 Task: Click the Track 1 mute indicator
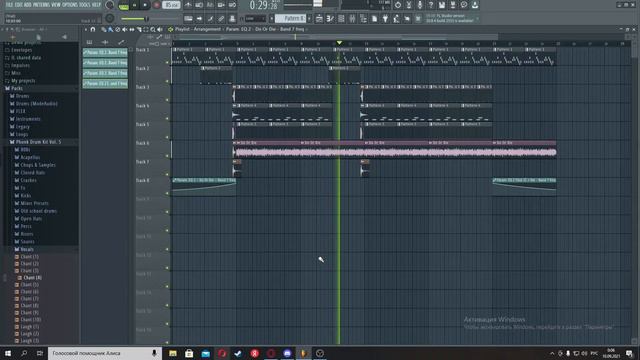167,62
